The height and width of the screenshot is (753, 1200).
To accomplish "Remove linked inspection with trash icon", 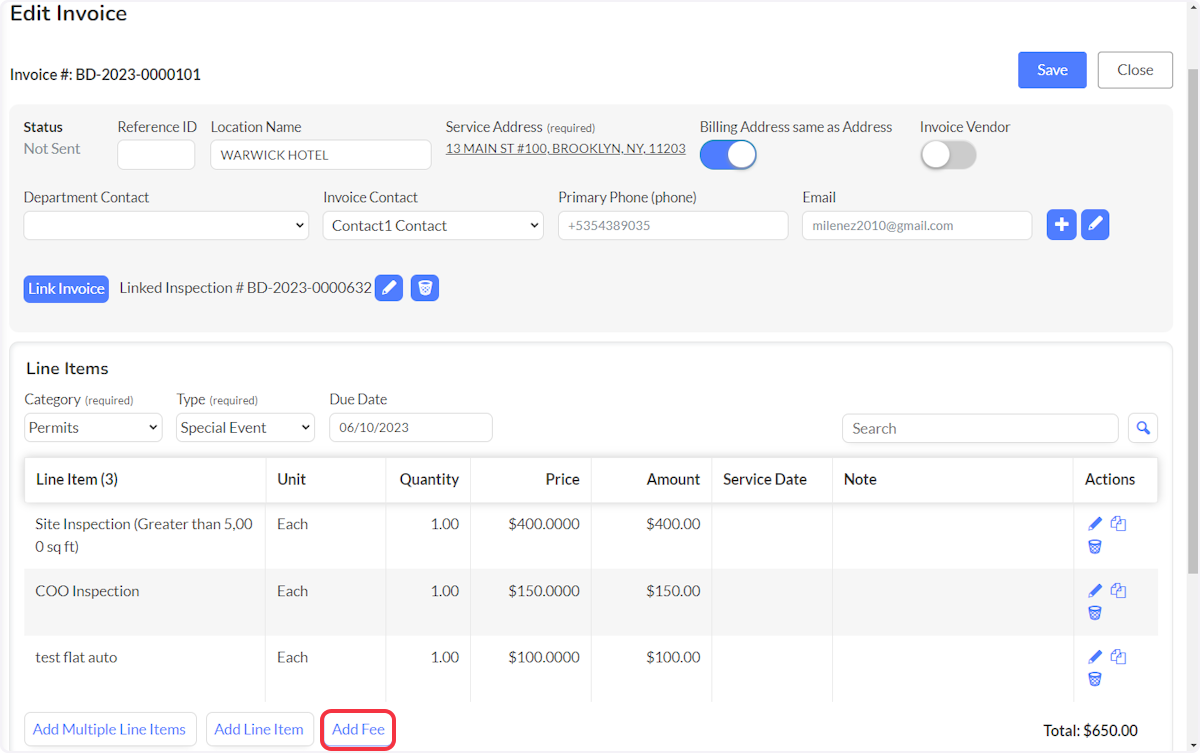I will click(x=425, y=288).
